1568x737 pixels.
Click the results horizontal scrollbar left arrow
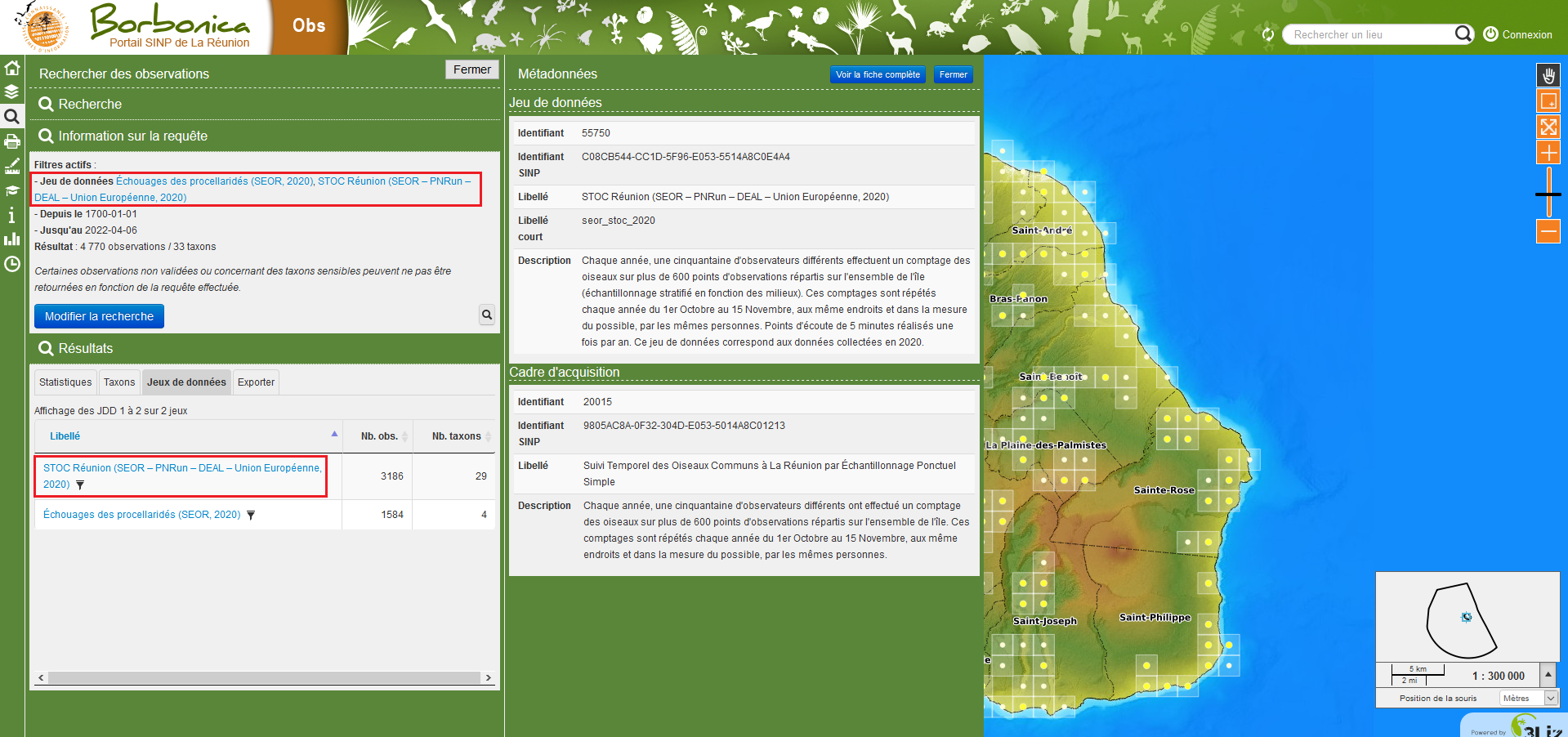tap(41, 677)
